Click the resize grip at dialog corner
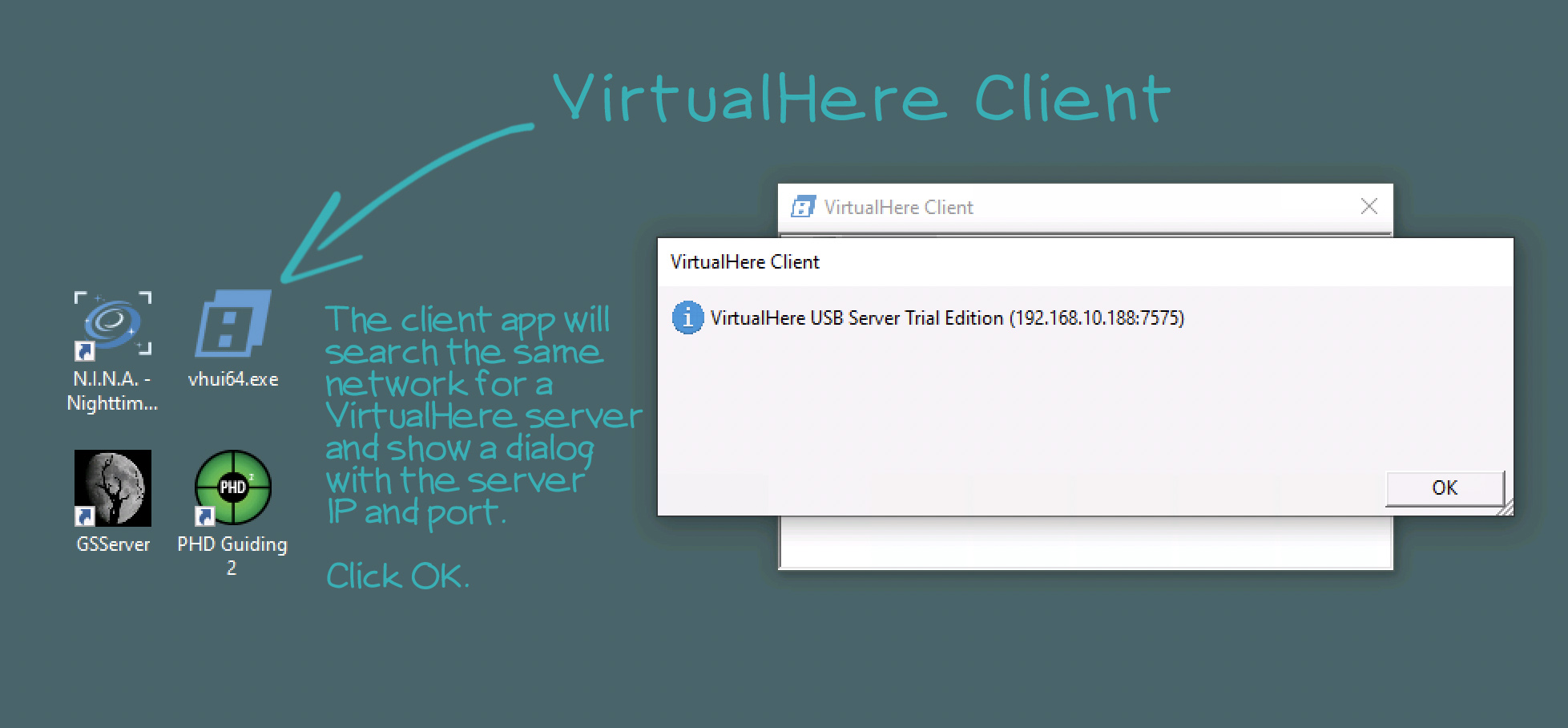1568x728 pixels. (1506, 508)
